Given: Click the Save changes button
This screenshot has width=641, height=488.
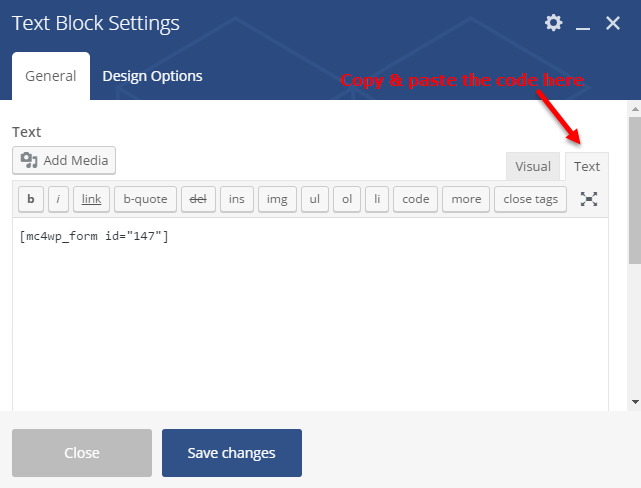Looking at the screenshot, I should tap(232, 453).
